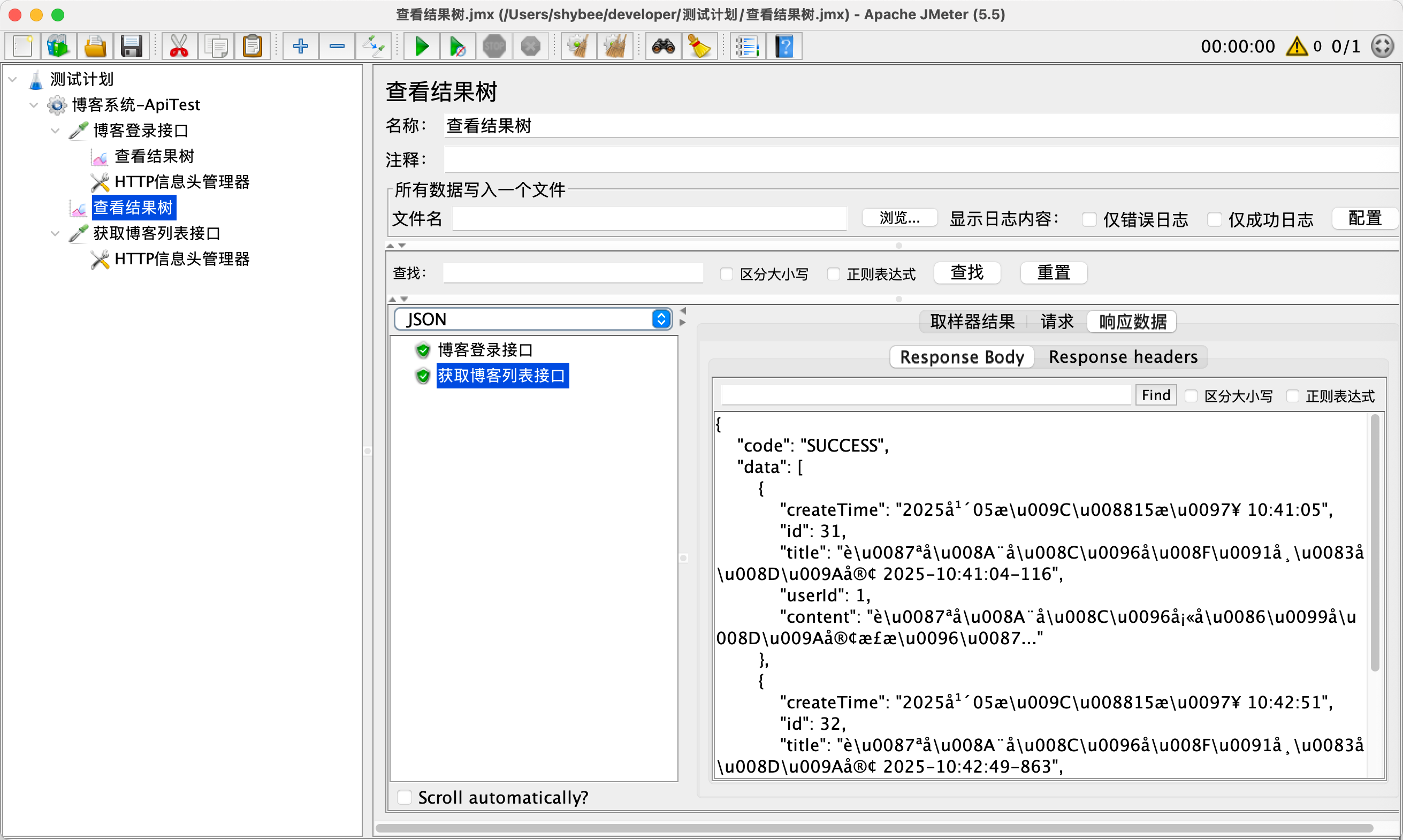This screenshot has height=840, width=1403.
Task: Click the yellow warning triangle log icon
Action: pos(1297,47)
